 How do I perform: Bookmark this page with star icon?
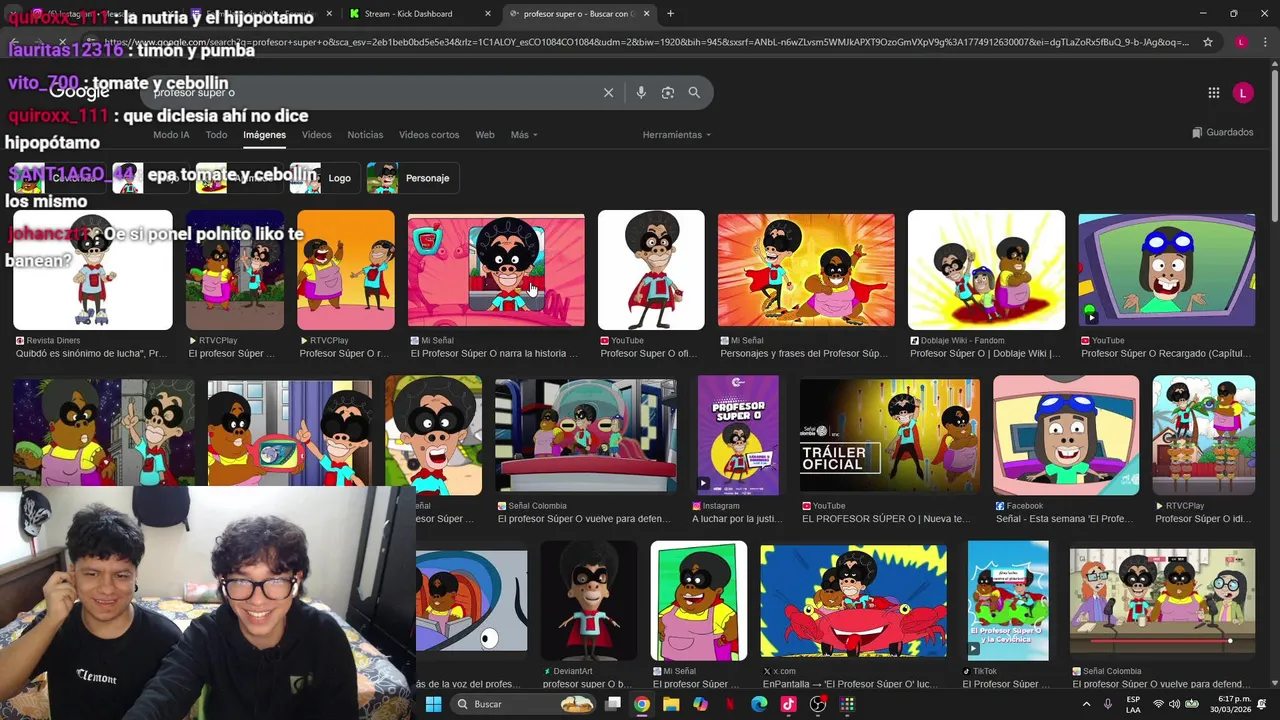coord(1208,42)
